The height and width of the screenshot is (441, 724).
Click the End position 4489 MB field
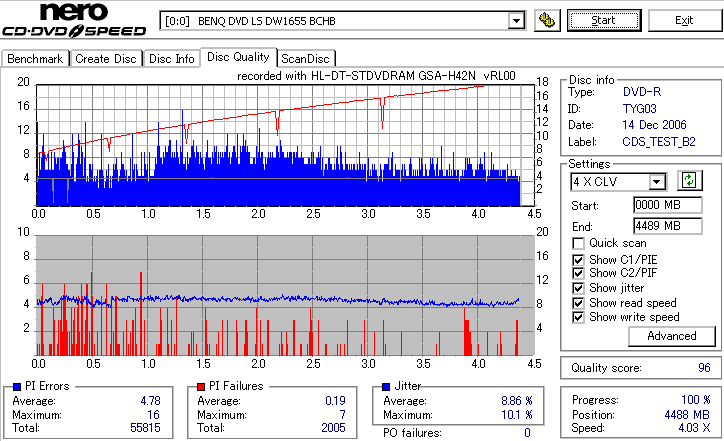click(x=667, y=226)
